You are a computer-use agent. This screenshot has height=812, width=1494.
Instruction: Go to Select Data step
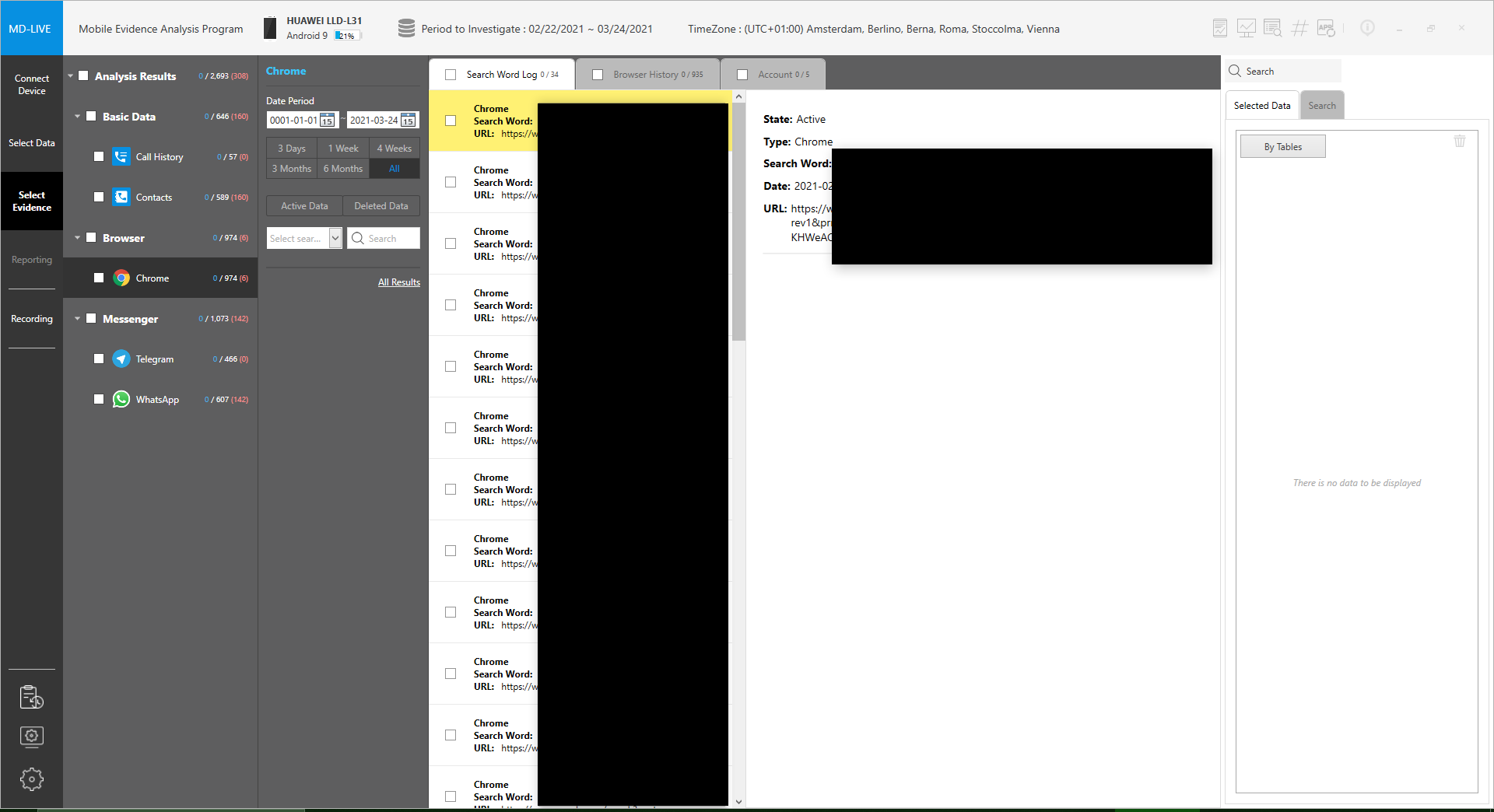[x=32, y=143]
